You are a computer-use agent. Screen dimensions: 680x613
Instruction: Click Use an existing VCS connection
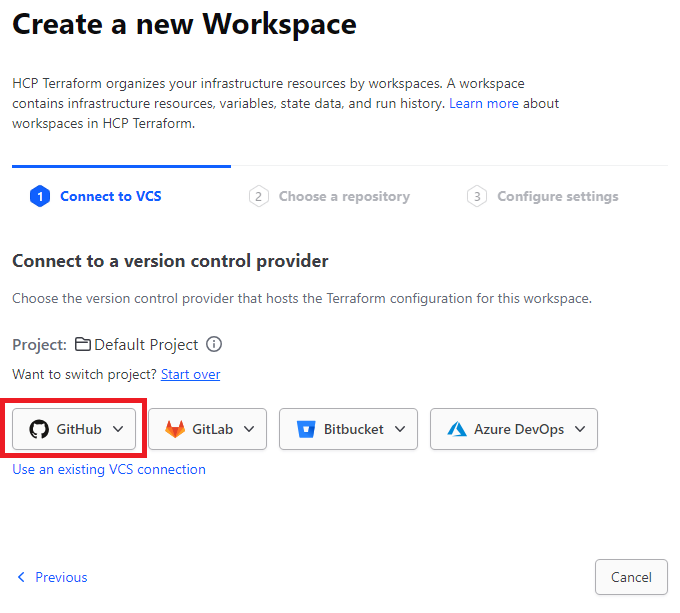[x=109, y=469]
